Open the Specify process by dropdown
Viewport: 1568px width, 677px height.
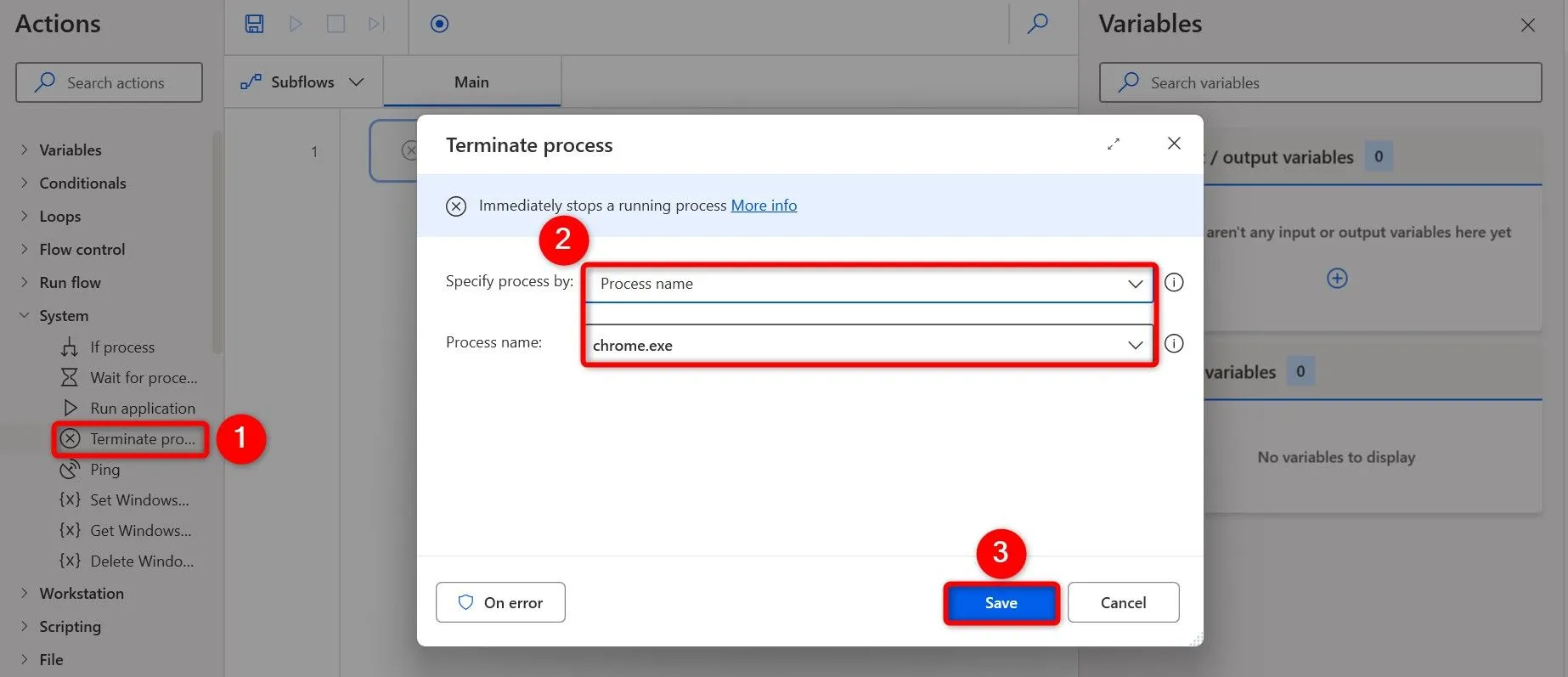(868, 284)
